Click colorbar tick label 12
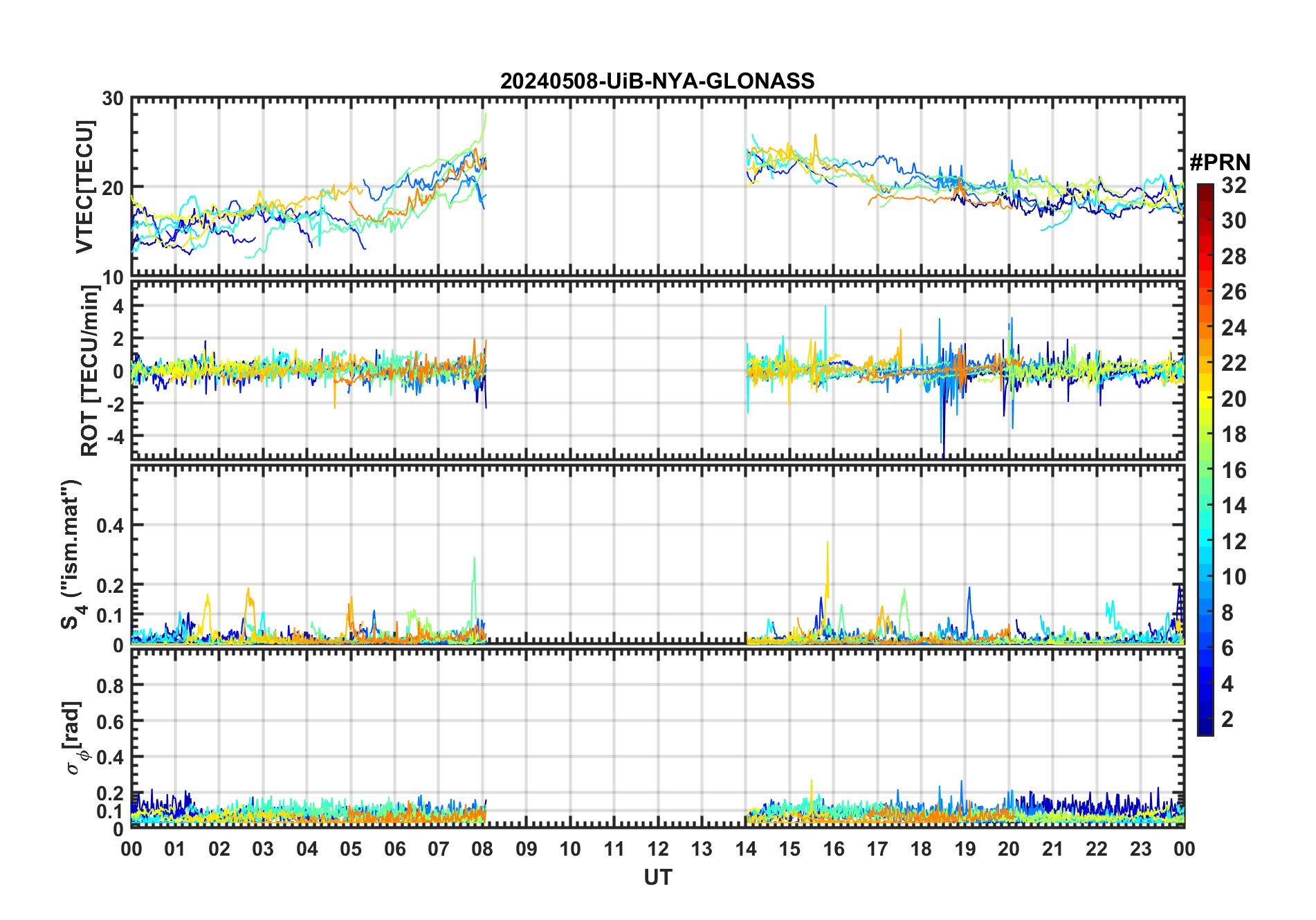The height and width of the screenshot is (920, 1316). (x=1234, y=542)
